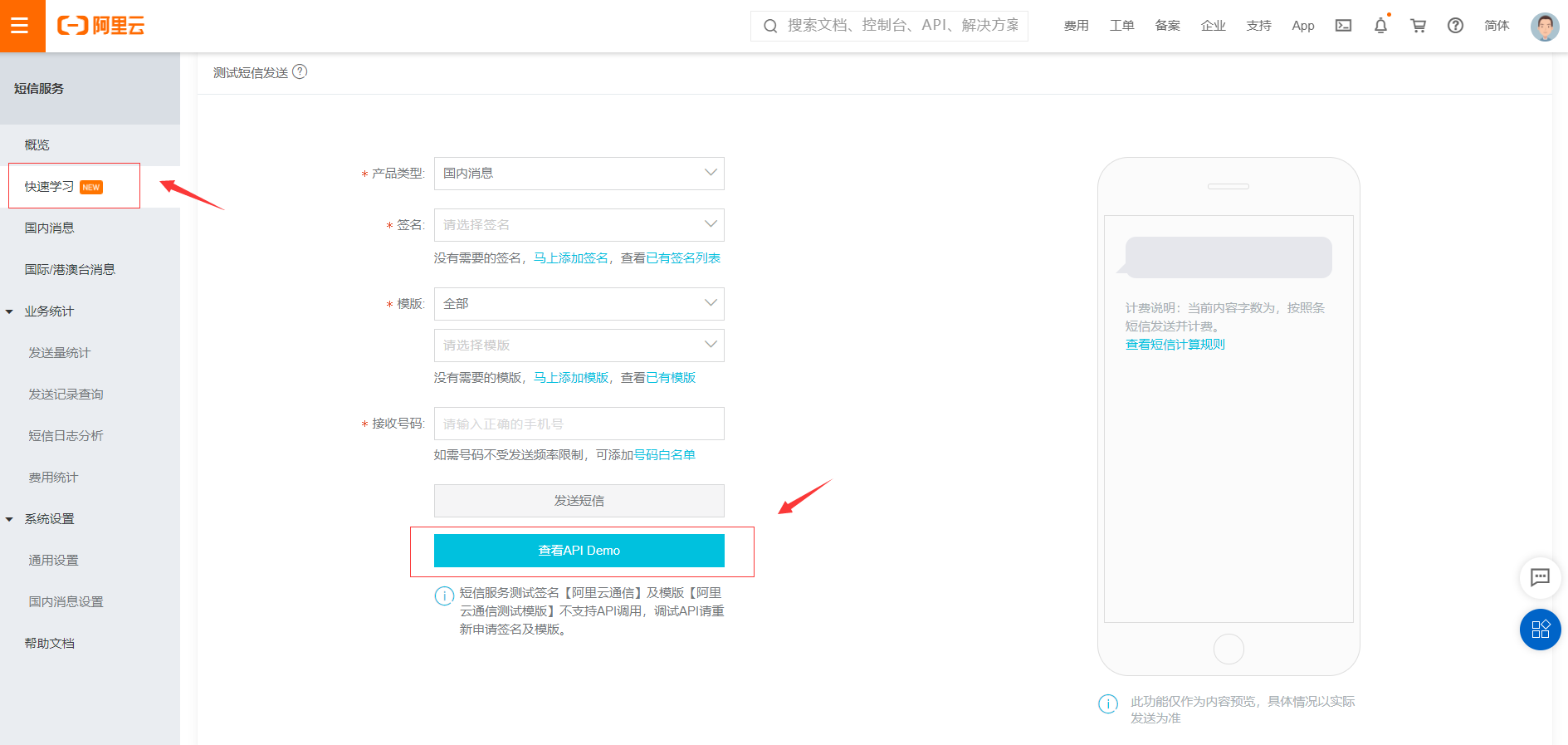Go to 概览 in sidebar

[37, 145]
